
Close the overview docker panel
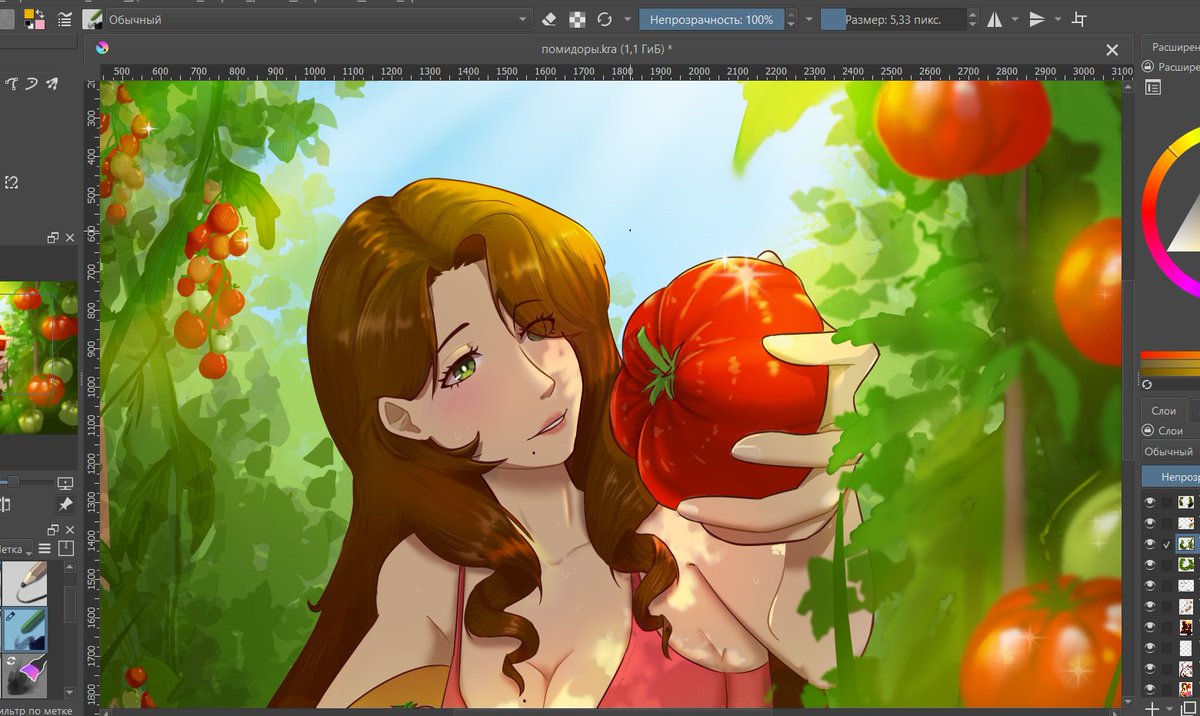point(69,238)
